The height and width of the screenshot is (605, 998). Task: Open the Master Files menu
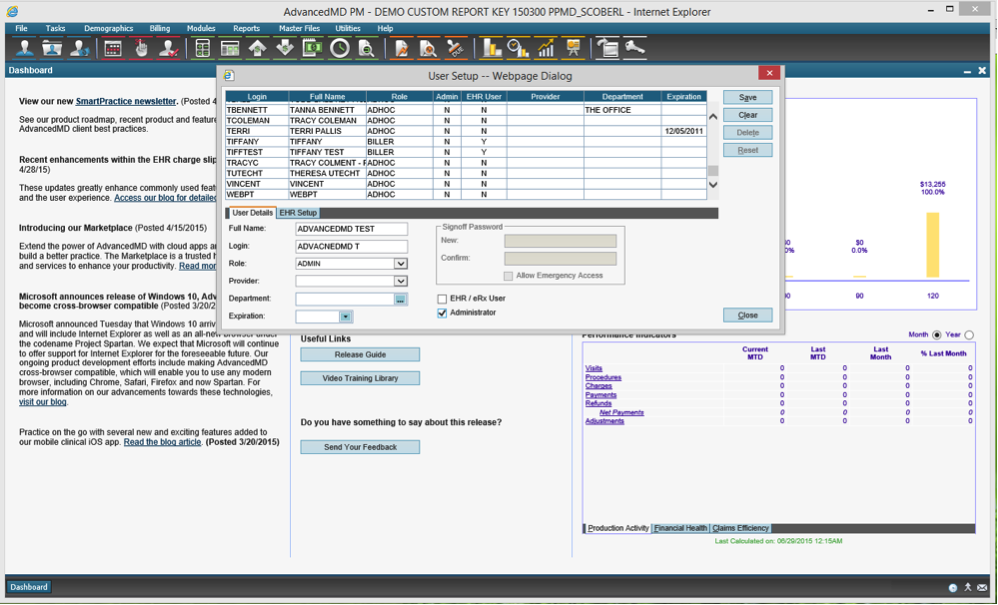(299, 29)
